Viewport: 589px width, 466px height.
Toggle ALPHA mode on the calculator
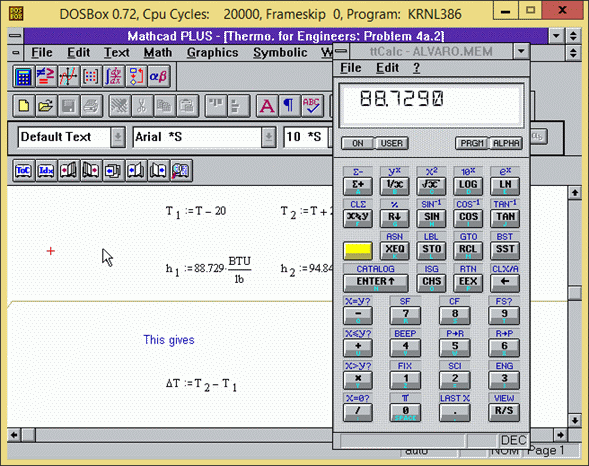506,143
